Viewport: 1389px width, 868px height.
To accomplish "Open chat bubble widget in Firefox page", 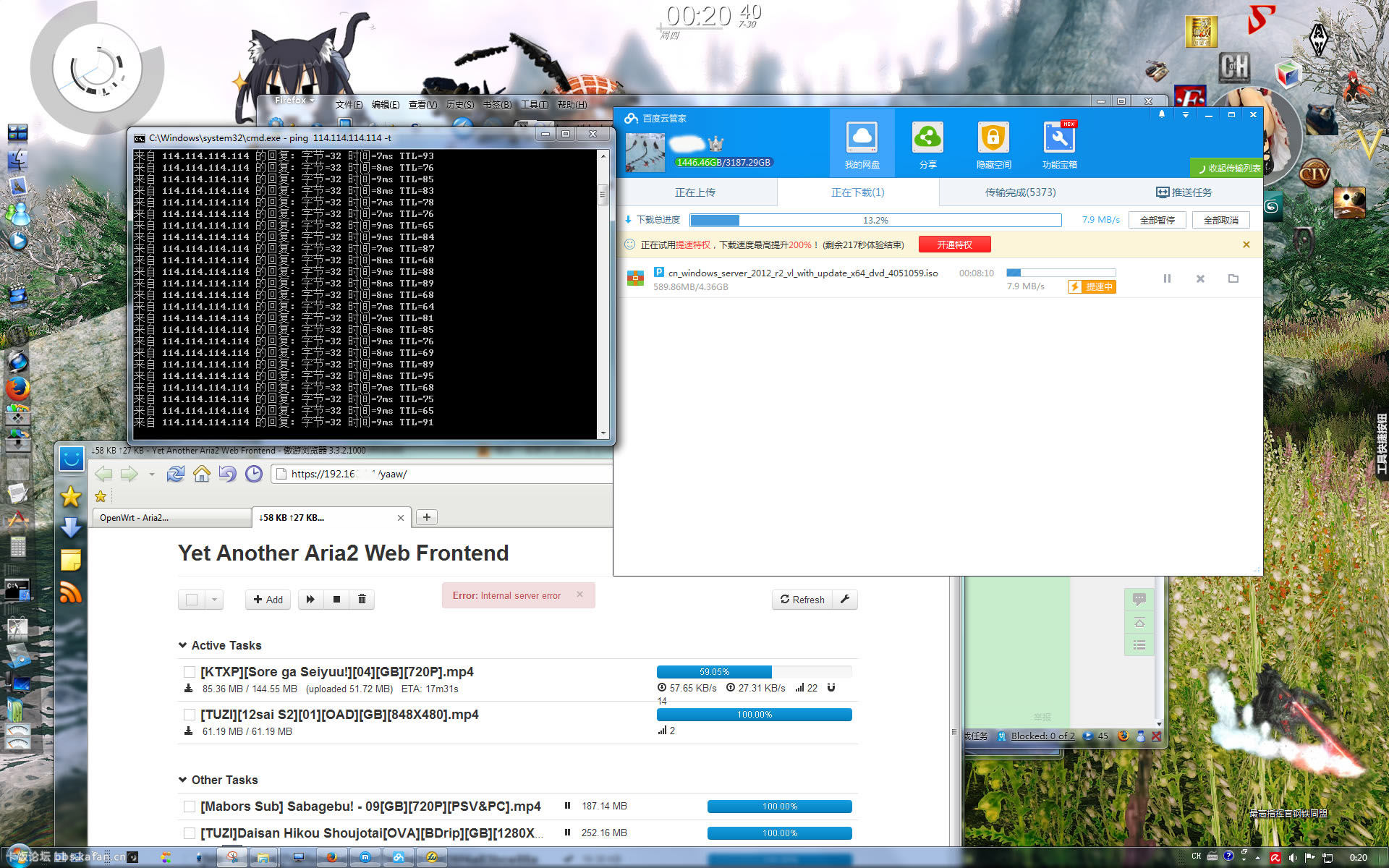I will click(1139, 599).
